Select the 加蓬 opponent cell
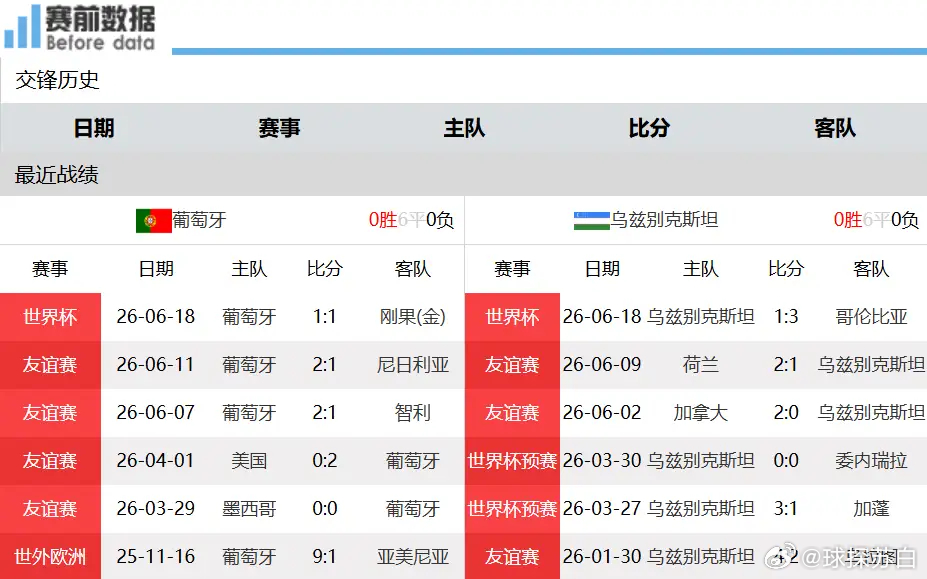This screenshot has height=579, width=927. point(871,509)
